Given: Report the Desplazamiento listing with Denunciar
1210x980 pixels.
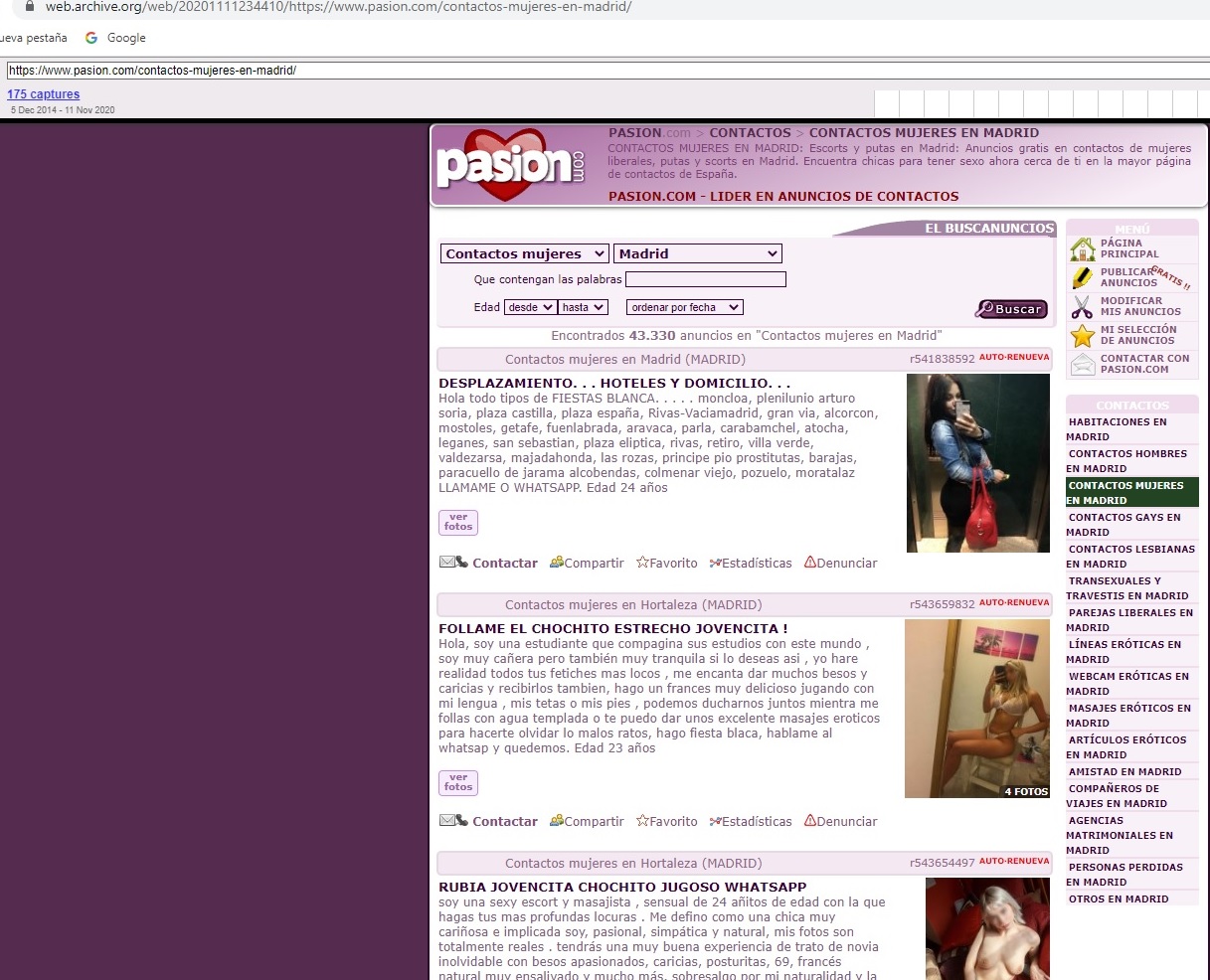Looking at the screenshot, I should point(841,563).
